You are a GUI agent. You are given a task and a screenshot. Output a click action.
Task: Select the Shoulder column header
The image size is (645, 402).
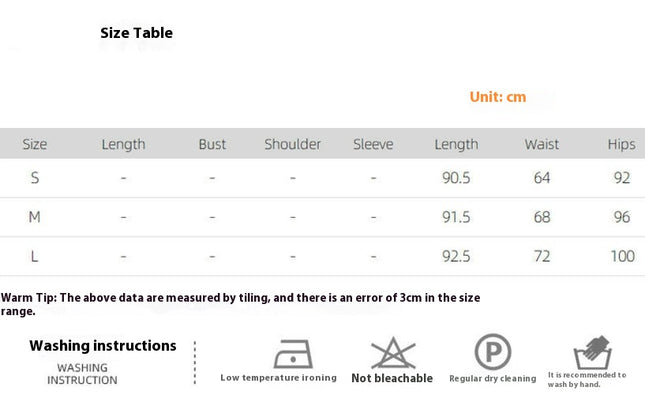point(292,144)
